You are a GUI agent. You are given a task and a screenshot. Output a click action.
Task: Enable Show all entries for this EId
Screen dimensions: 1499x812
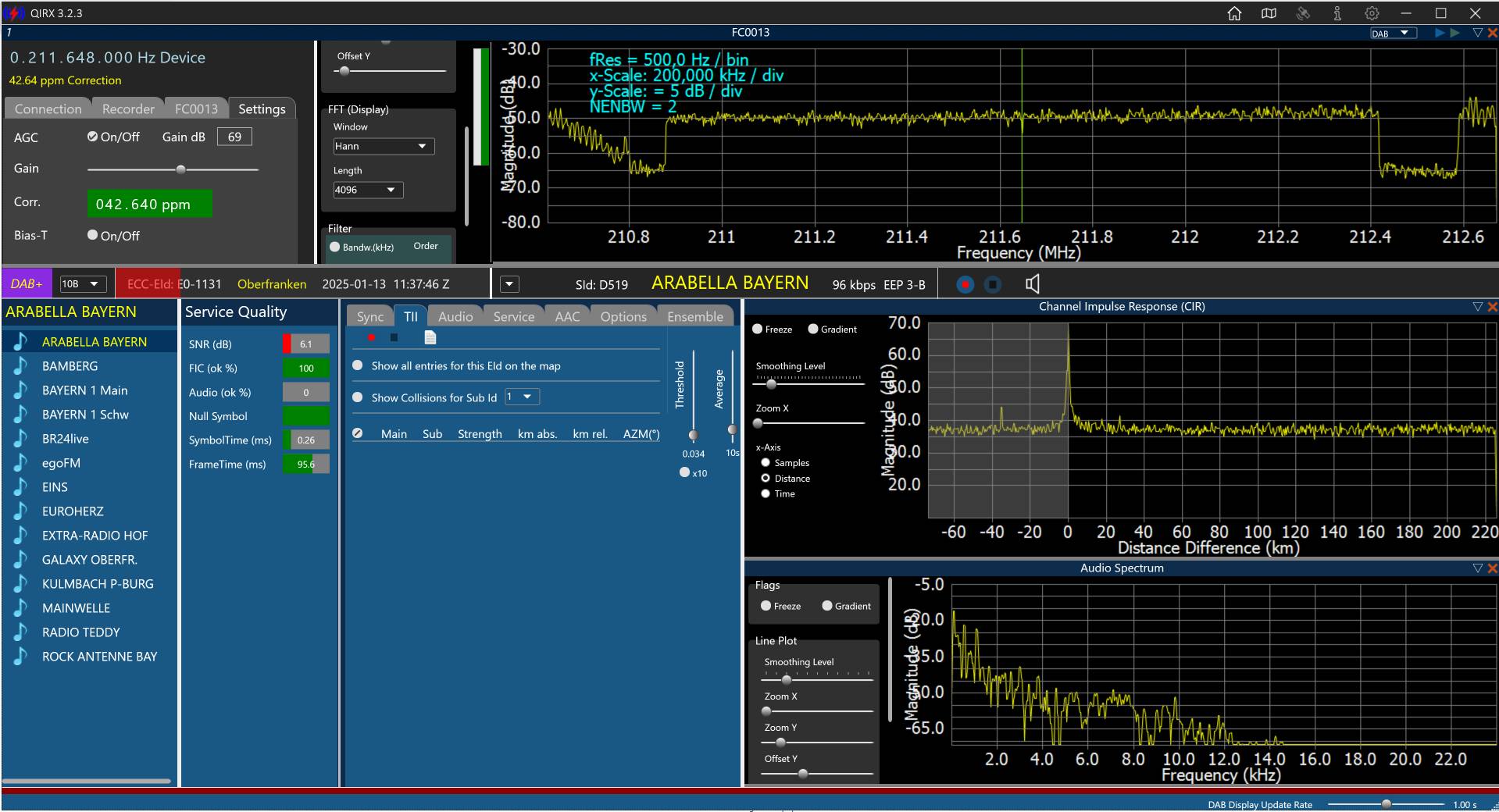click(x=358, y=365)
